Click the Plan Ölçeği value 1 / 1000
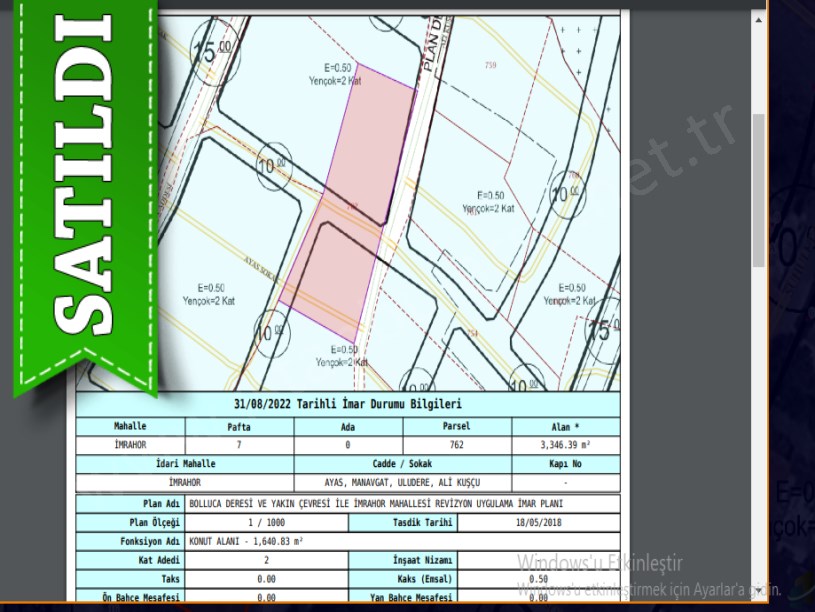The width and height of the screenshot is (815, 612). 266,523
